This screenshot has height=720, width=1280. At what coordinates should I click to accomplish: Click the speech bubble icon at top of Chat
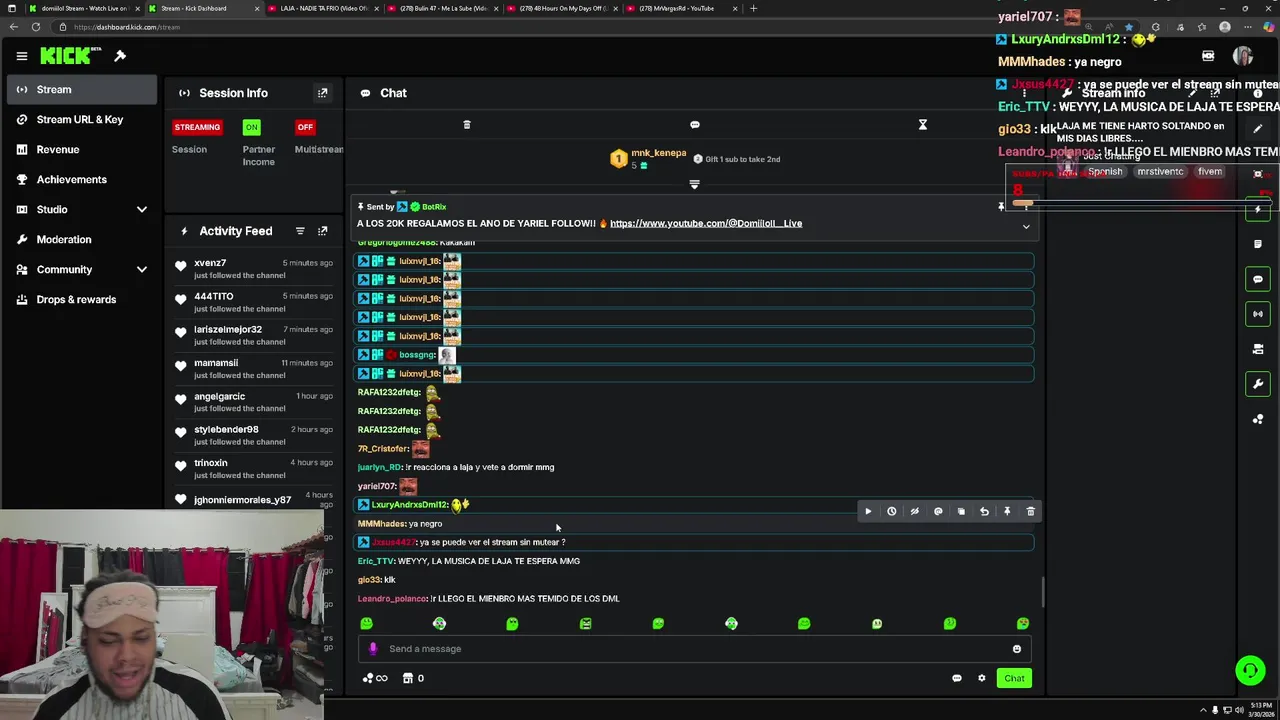coord(695,125)
